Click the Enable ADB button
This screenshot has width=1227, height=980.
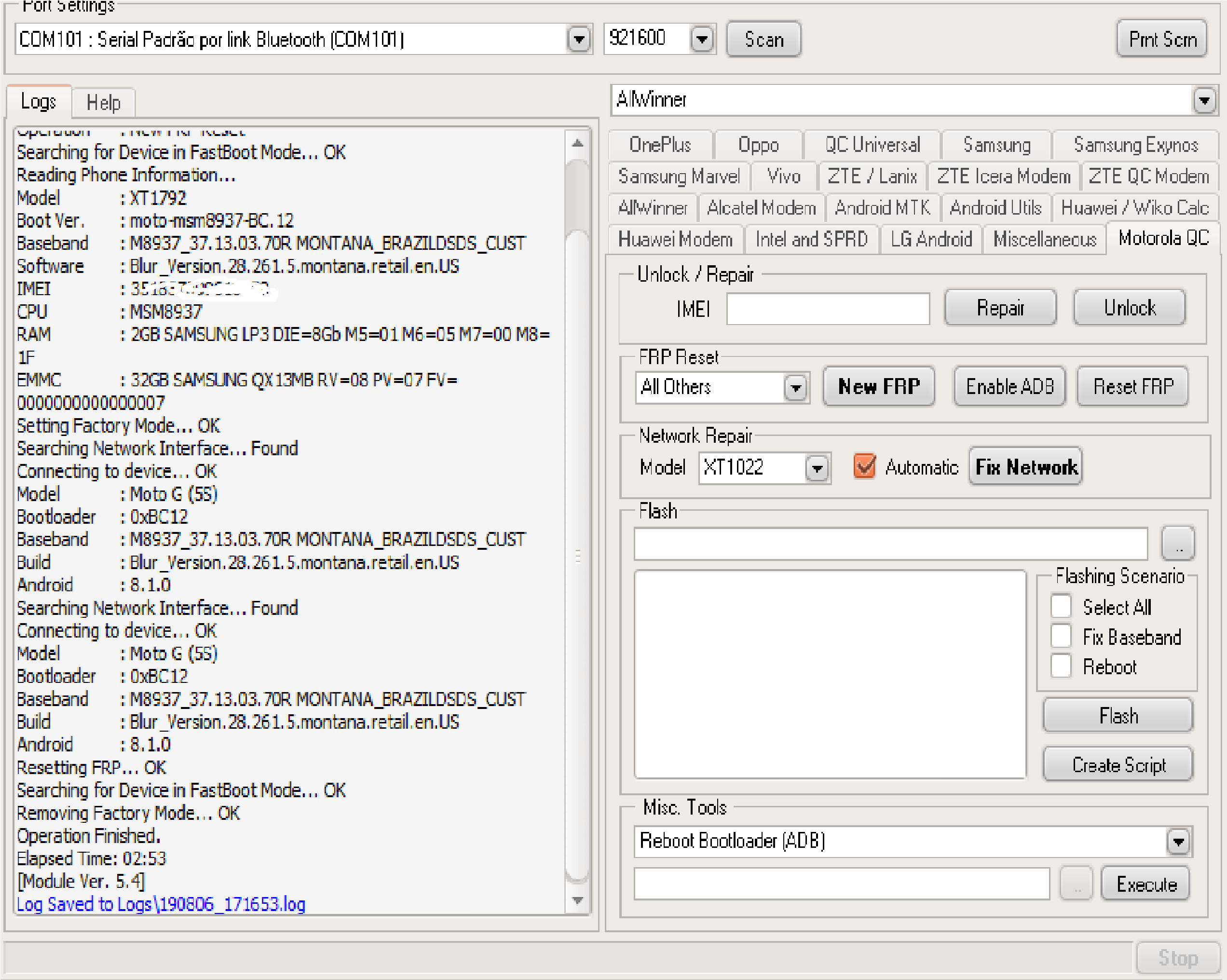[1009, 387]
